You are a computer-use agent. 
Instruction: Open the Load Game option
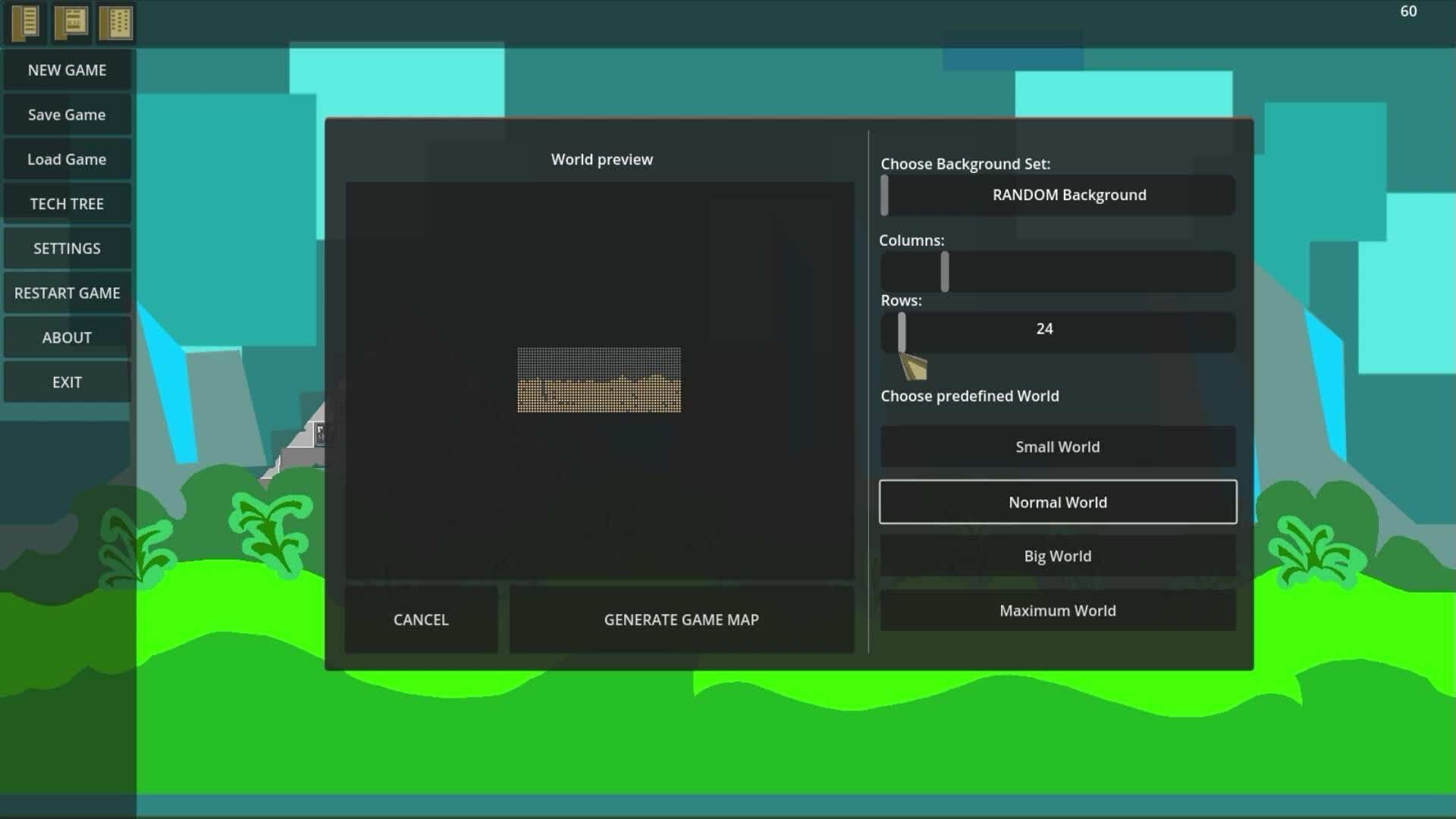pos(67,159)
